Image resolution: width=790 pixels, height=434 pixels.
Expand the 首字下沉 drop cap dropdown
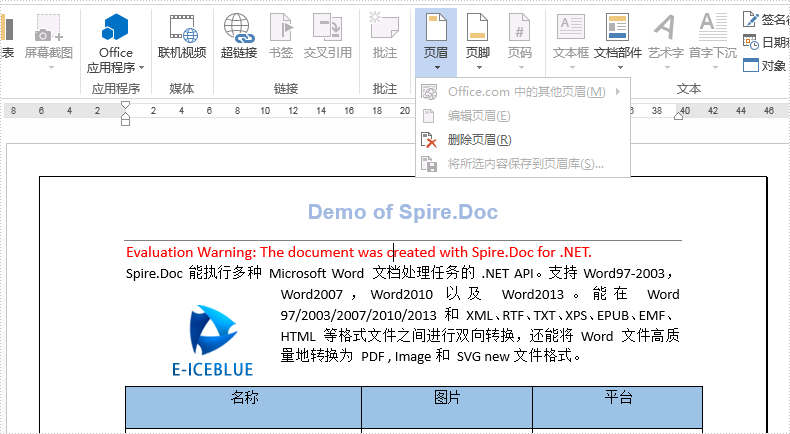pos(713,68)
